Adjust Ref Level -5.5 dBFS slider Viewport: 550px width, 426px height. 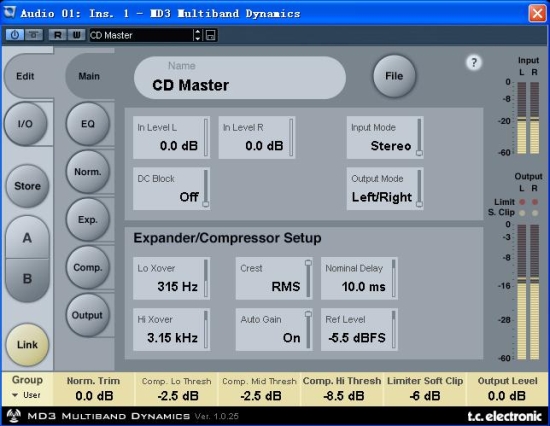394,330
